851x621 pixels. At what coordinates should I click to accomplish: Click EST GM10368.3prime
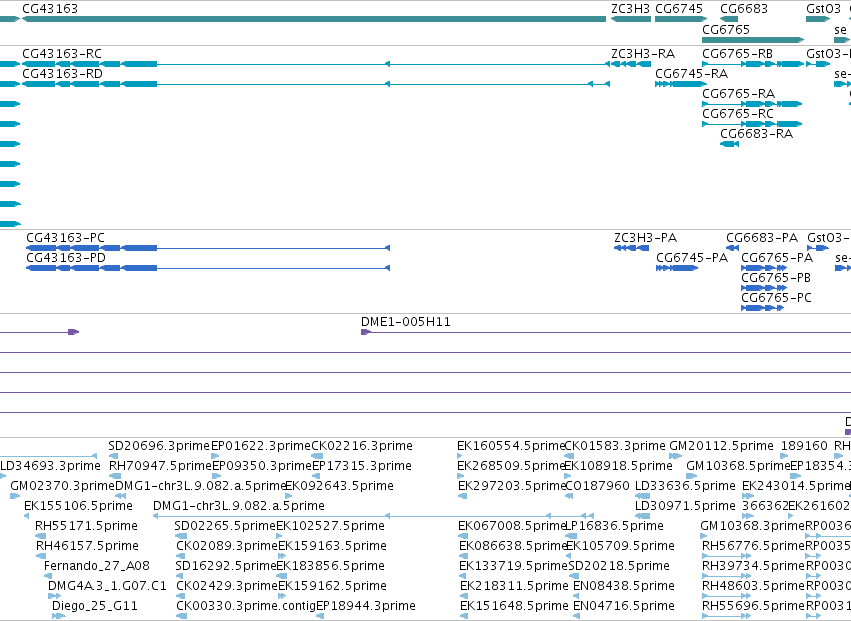click(x=752, y=526)
